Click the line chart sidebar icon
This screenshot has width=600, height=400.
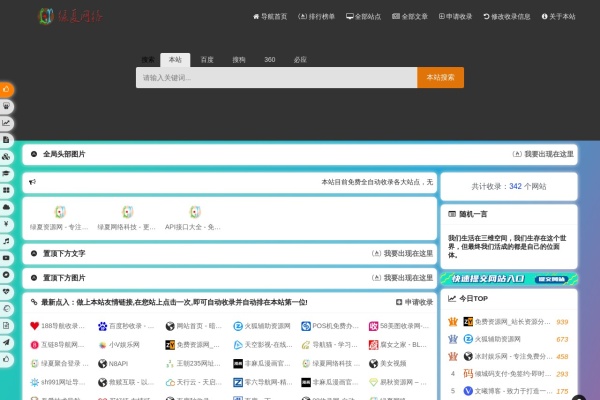[x=7, y=123]
